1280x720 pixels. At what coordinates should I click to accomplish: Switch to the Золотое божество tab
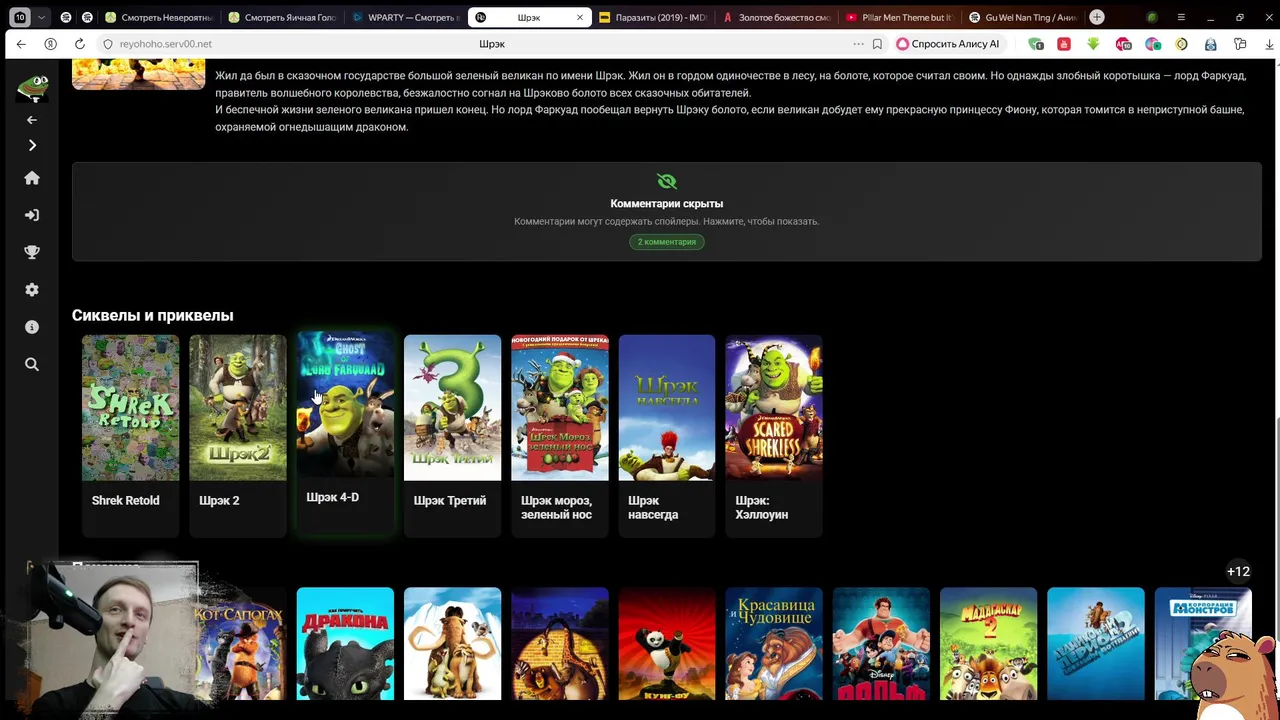[777, 17]
